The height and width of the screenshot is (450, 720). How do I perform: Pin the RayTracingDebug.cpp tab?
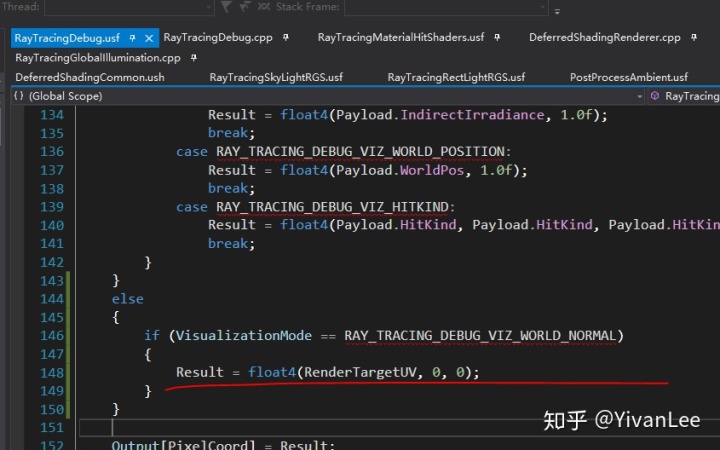coord(286,38)
